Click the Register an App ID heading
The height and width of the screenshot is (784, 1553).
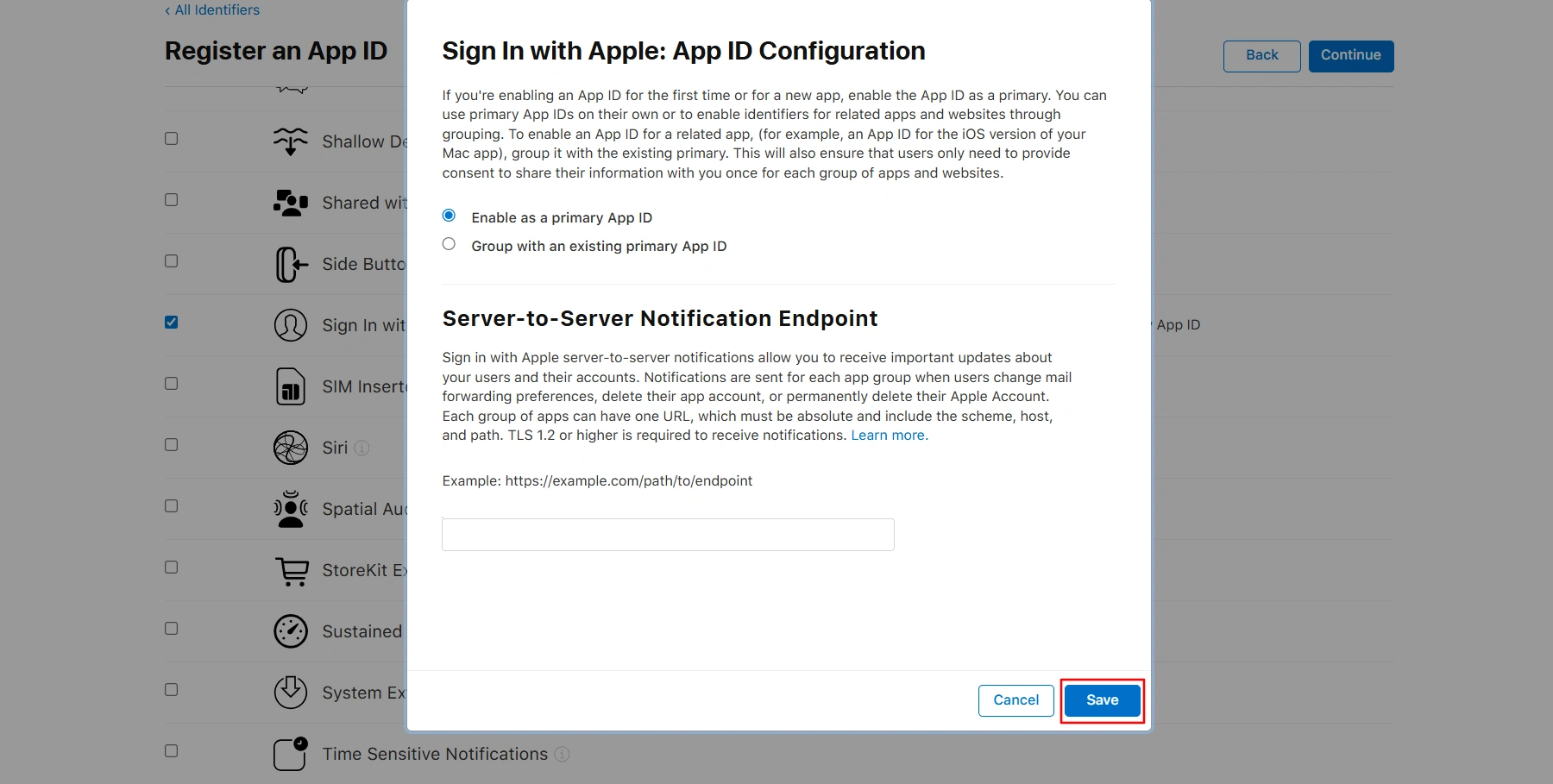point(276,51)
